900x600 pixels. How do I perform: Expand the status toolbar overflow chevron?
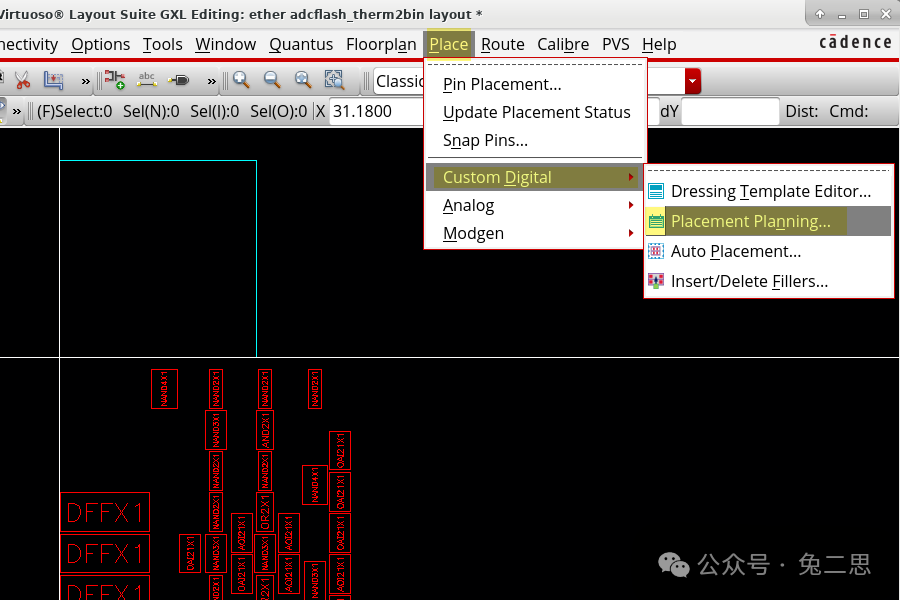point(17,111)
